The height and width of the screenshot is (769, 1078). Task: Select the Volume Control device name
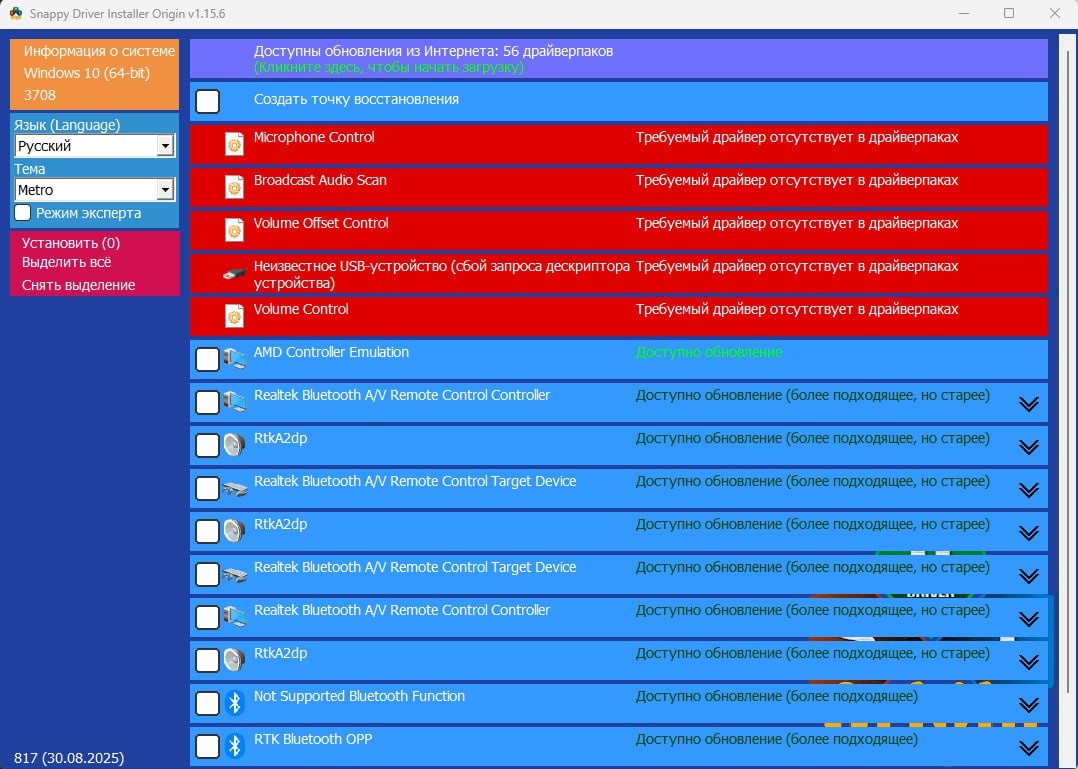[x=301, y=309]
